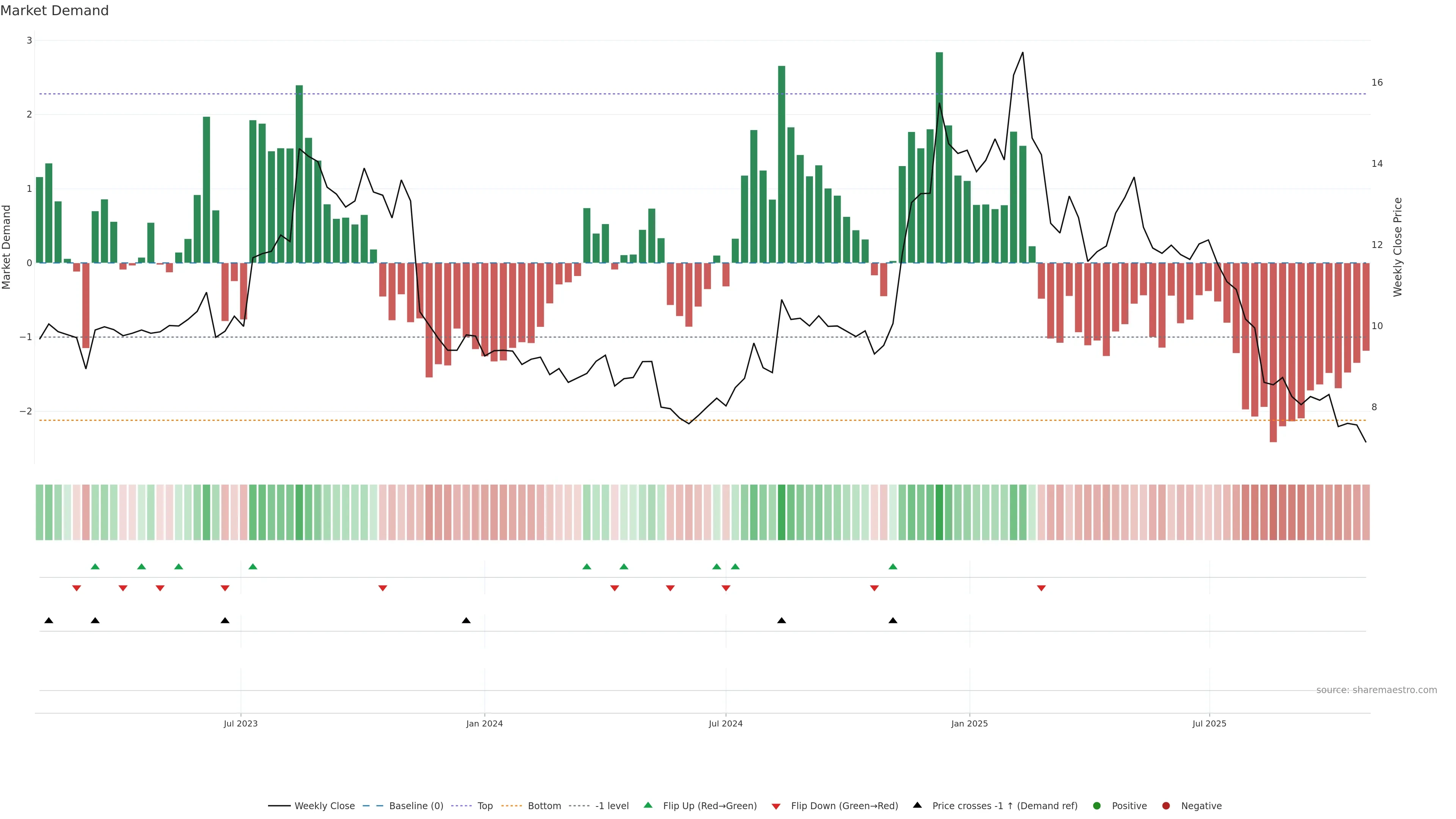Click red Flip Down triangle legend icon
The image size is (1456, 819).
(x=776, y=806)
